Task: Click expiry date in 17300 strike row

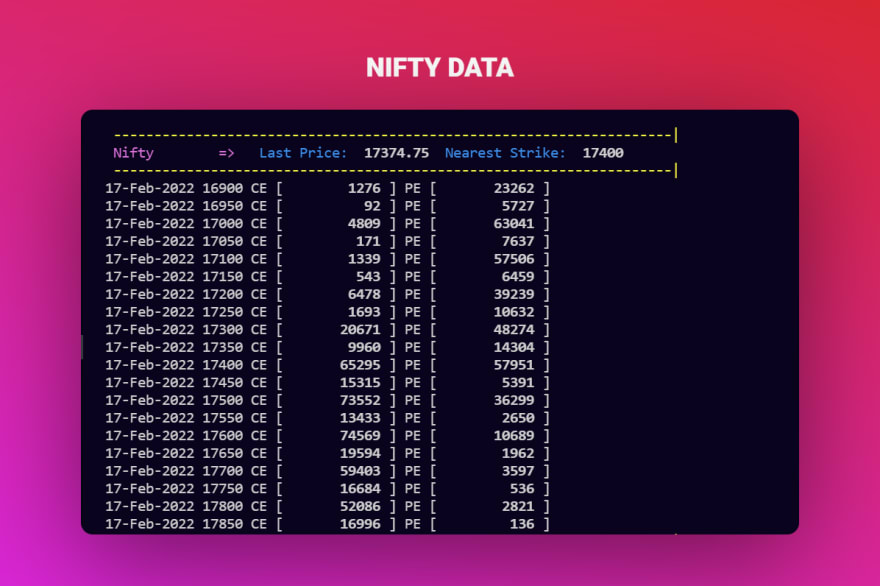Action: [149, 330]
